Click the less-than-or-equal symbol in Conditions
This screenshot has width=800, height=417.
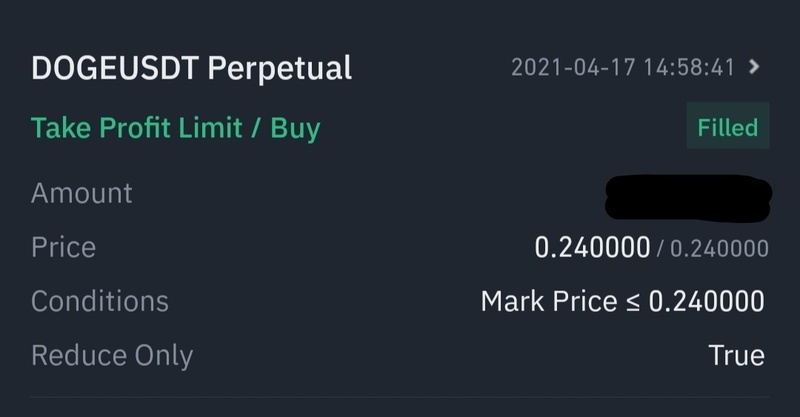pyautogui.click(x=631, y=302)
